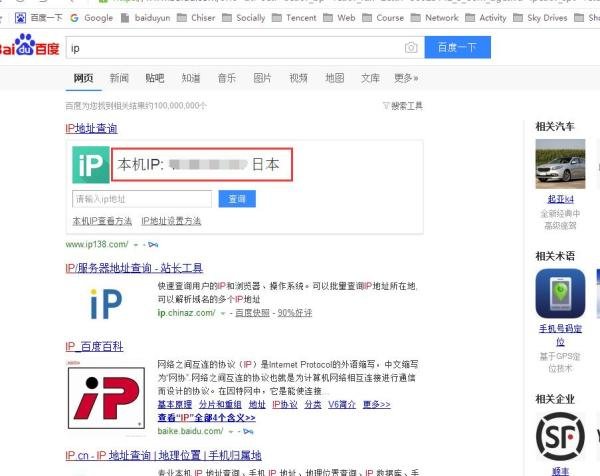Open the Course bookmark folder

[x=383, y=18]
